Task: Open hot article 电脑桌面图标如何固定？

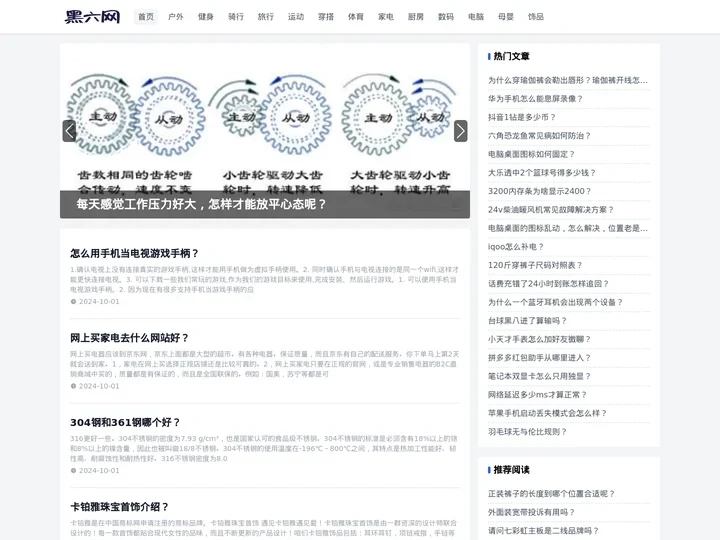Action: (x=531, y=154)
